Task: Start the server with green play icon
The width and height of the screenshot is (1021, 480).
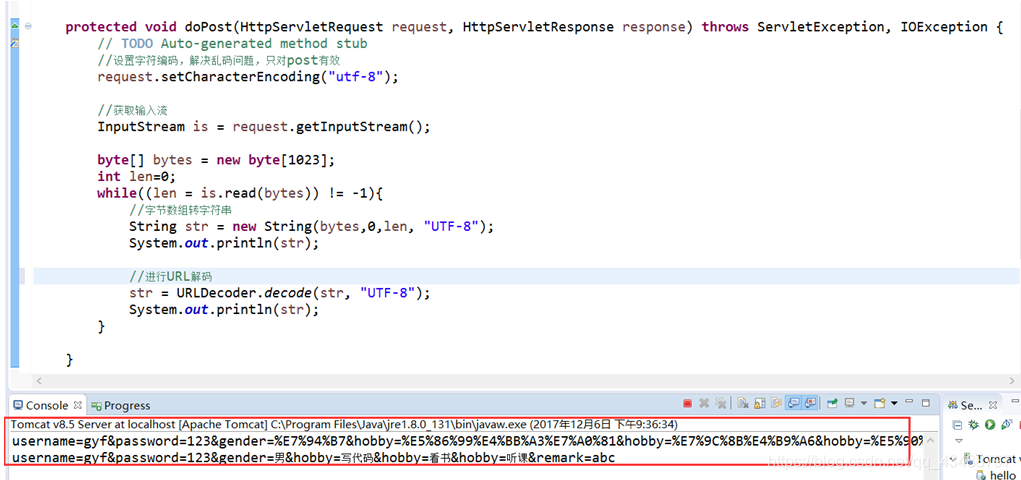Action: [990, 425]
